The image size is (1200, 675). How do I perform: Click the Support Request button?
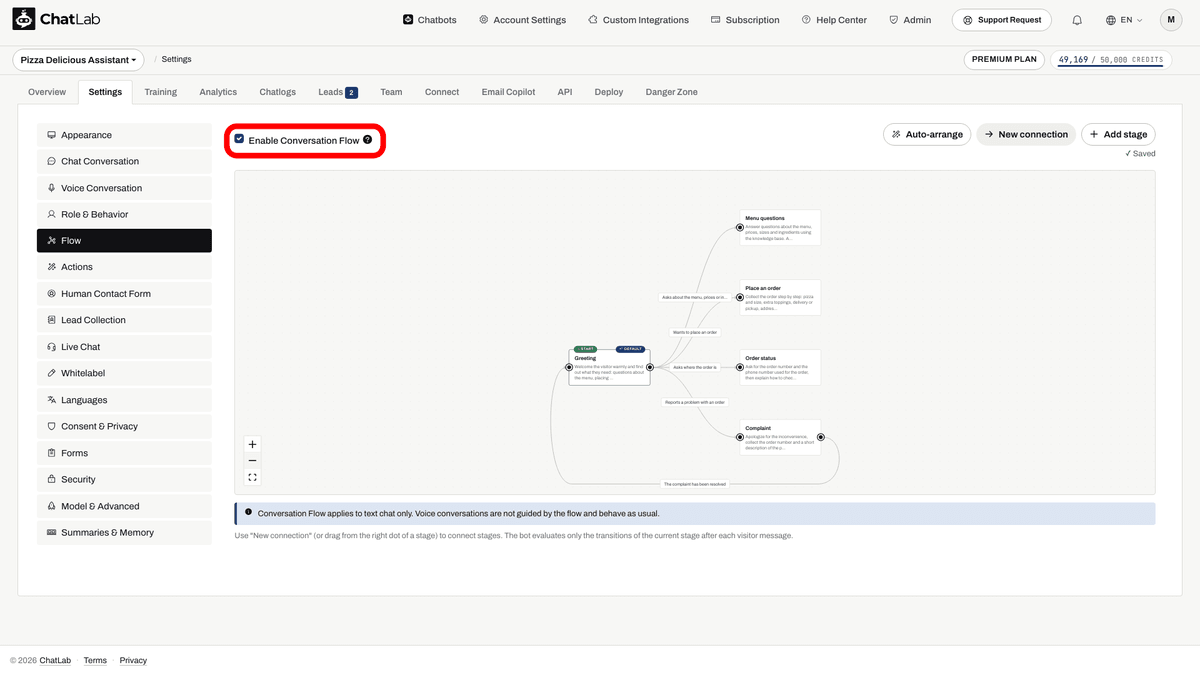click(1002, 20)
